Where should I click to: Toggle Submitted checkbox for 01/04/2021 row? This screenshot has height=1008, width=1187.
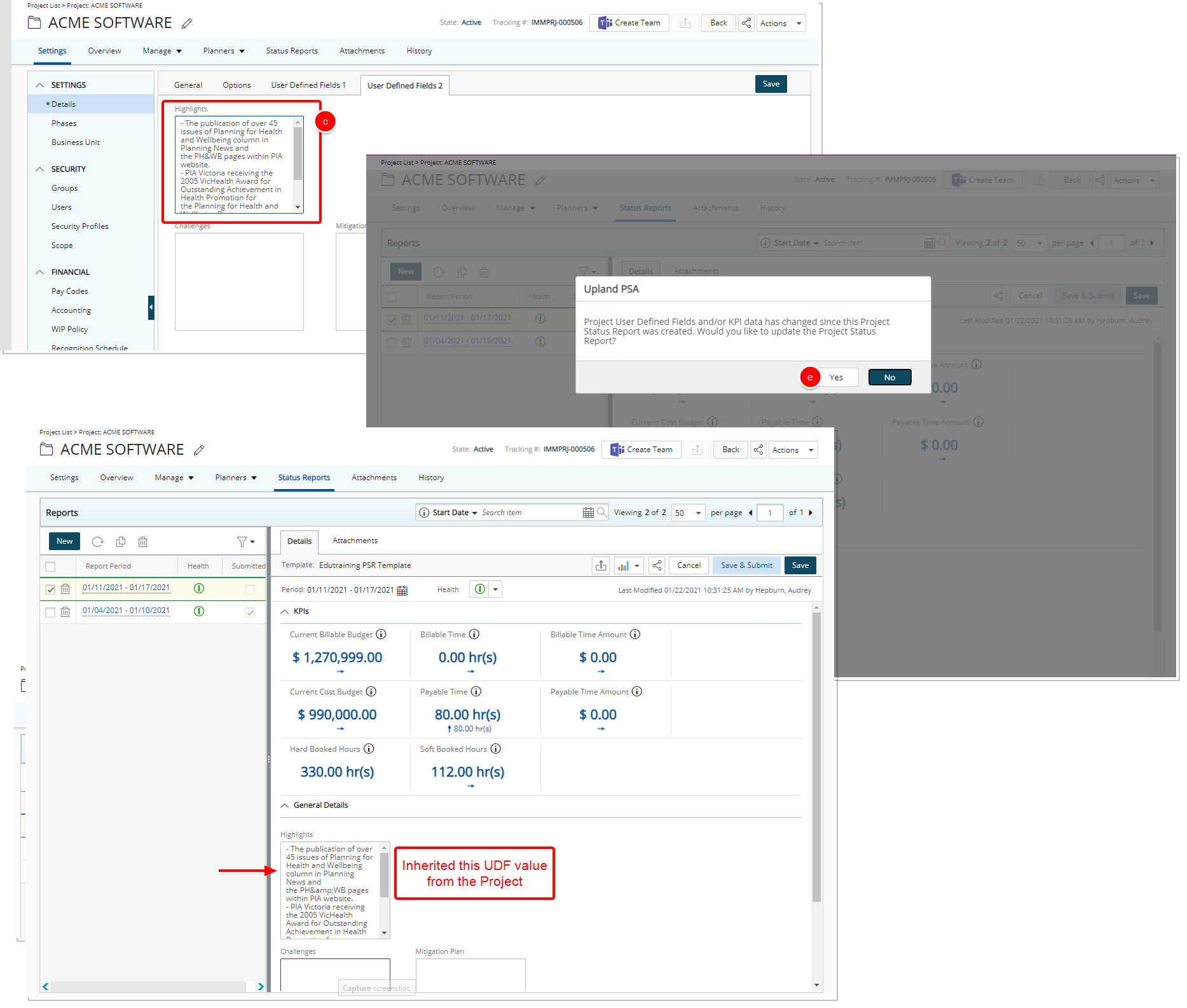[250, 612]
